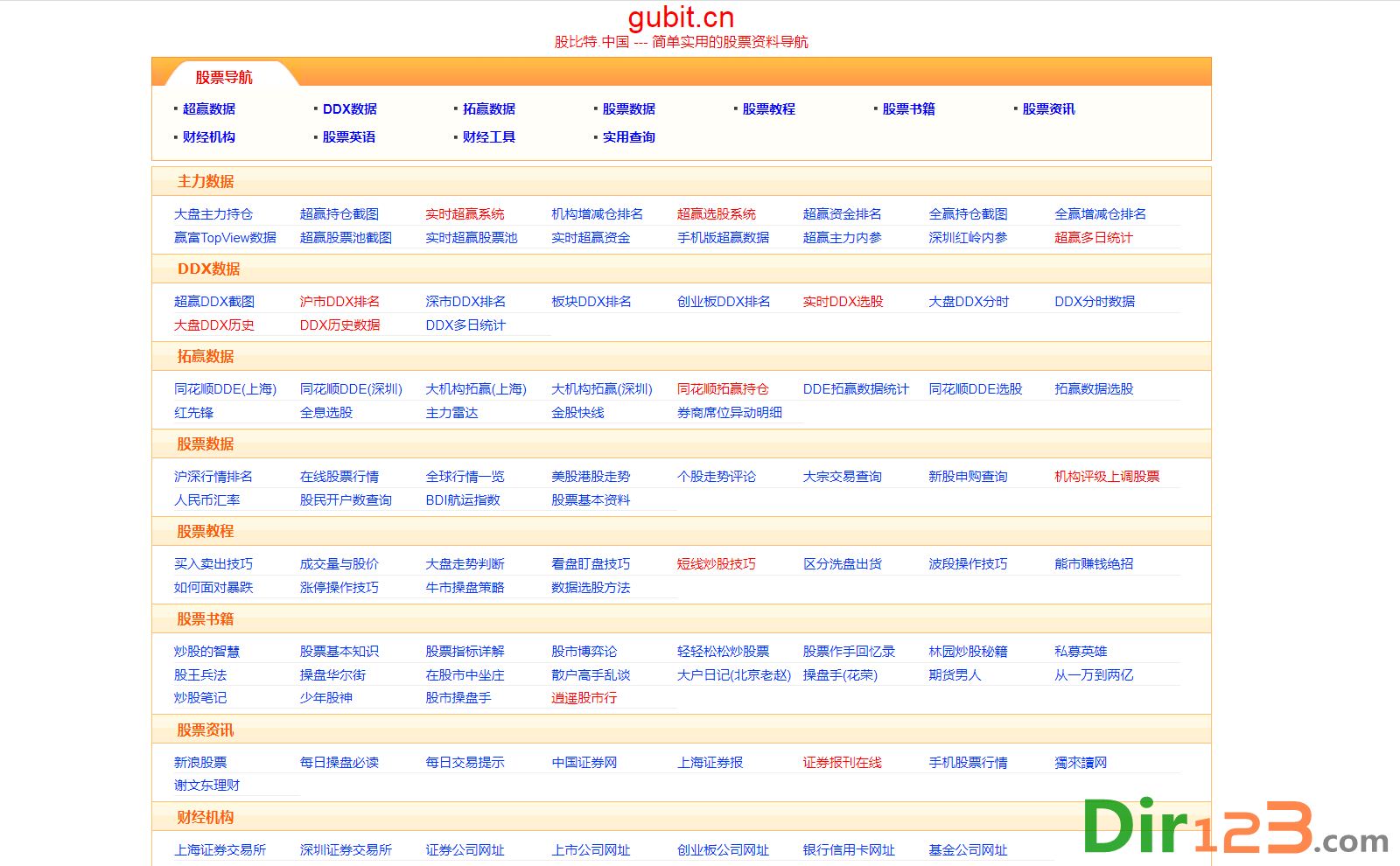The height and width of the screenshot is (866, 1400).
Task: Open 实时DDX选股 link
Action: click(x=843, y=302)
